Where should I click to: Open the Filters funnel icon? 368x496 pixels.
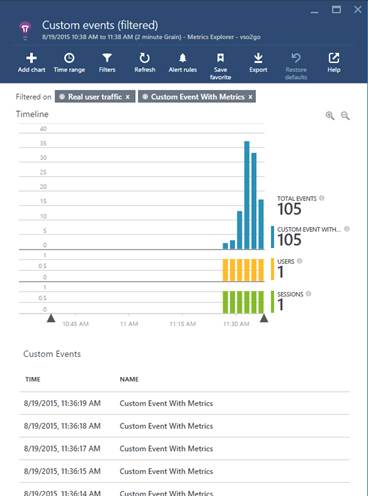point(107,58)
